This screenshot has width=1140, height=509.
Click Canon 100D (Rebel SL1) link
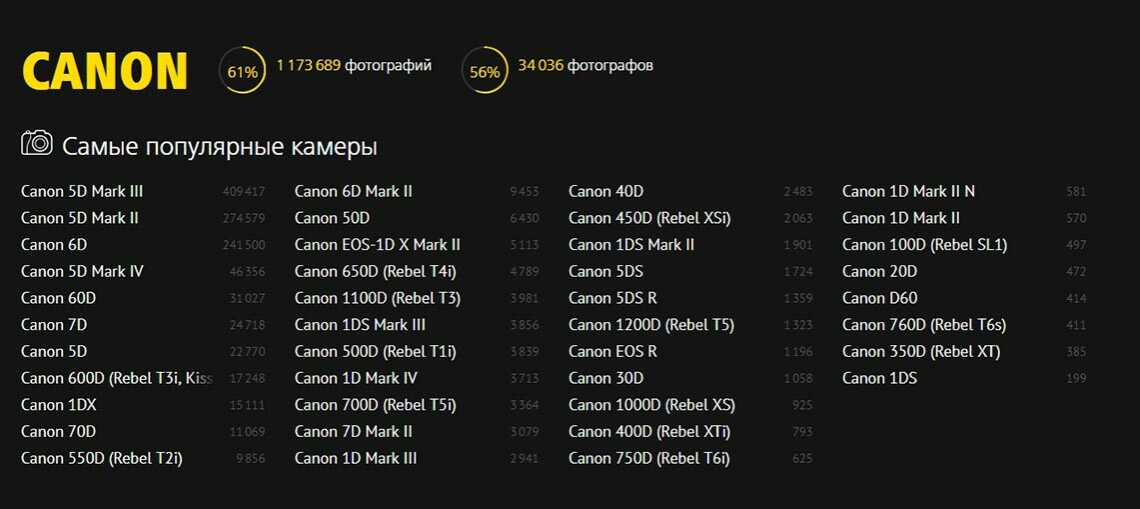tap(924, 245)
